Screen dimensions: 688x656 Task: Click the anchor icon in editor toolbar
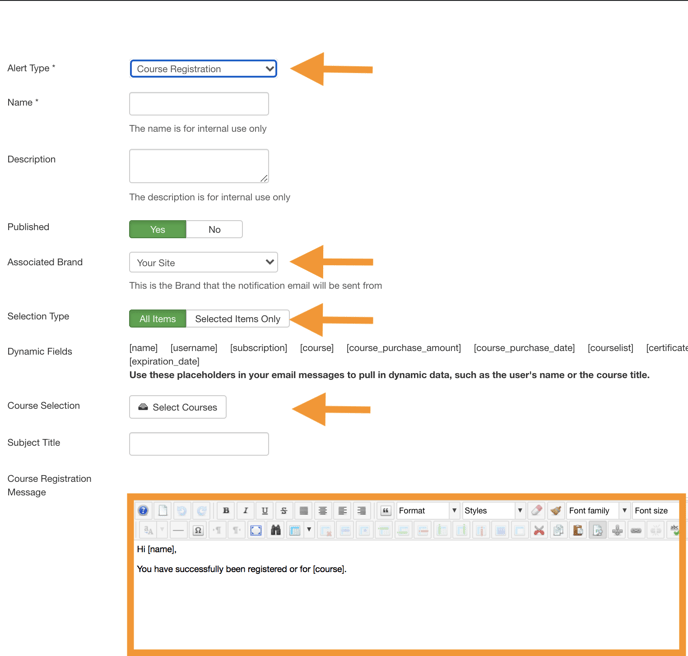[617, 531]
